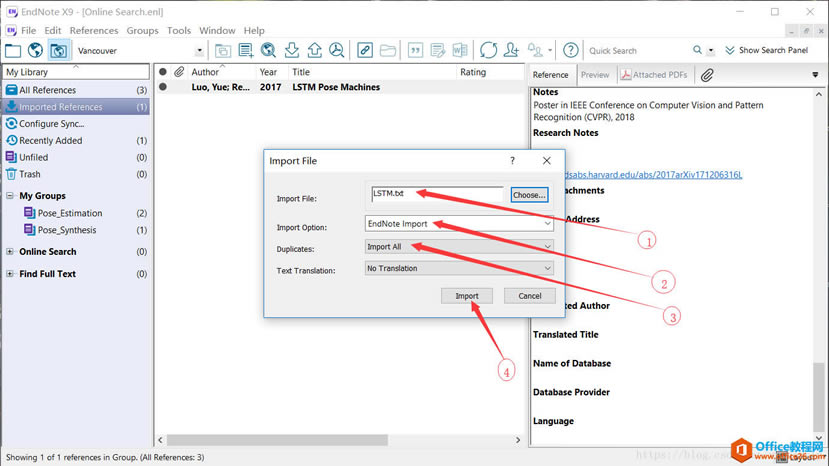Switch to Online Search Mode globe icon

coord(35,51)
